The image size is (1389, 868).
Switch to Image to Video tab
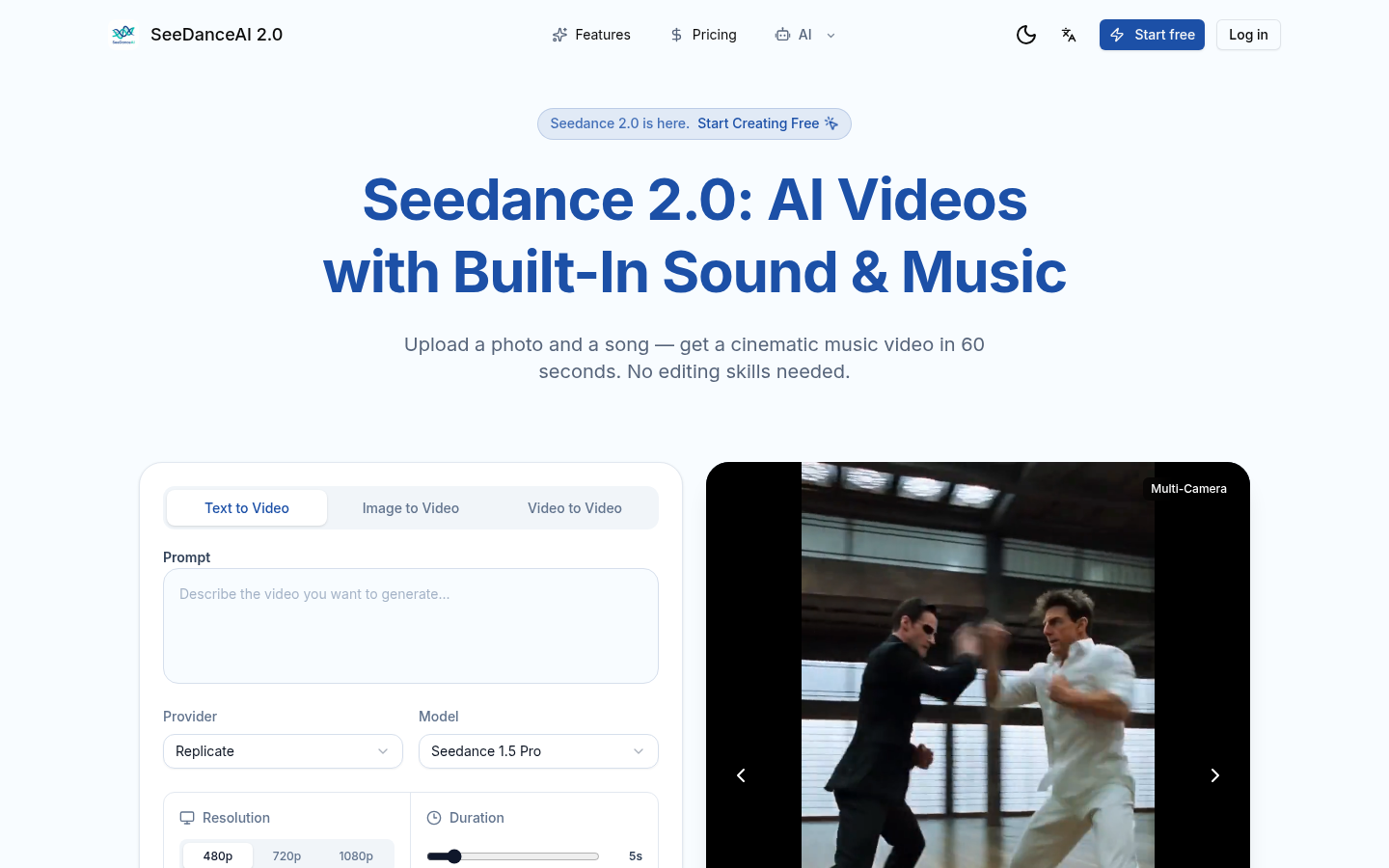411,508
